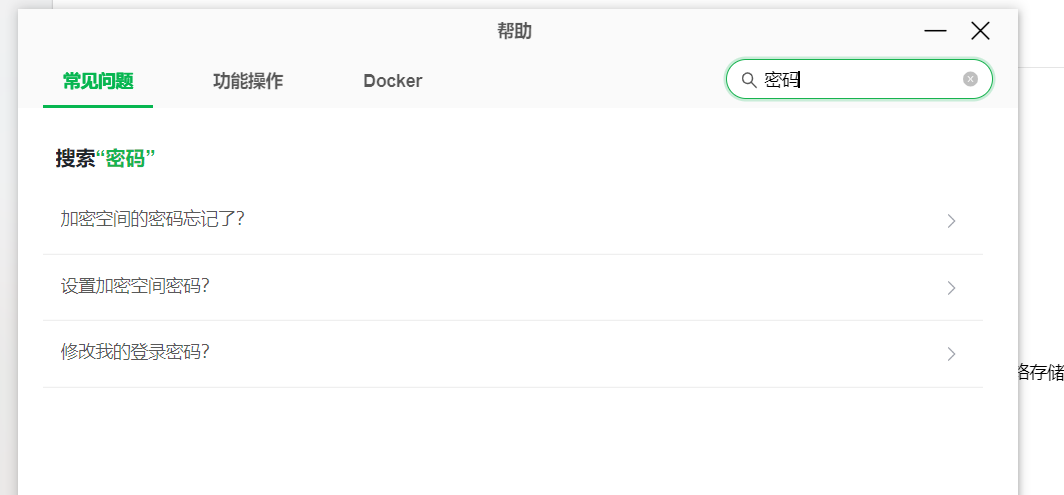The height and width of the screenshot is (495, 1064).
Task: Clear the search text with the x icon
Action: pos(970,79)
